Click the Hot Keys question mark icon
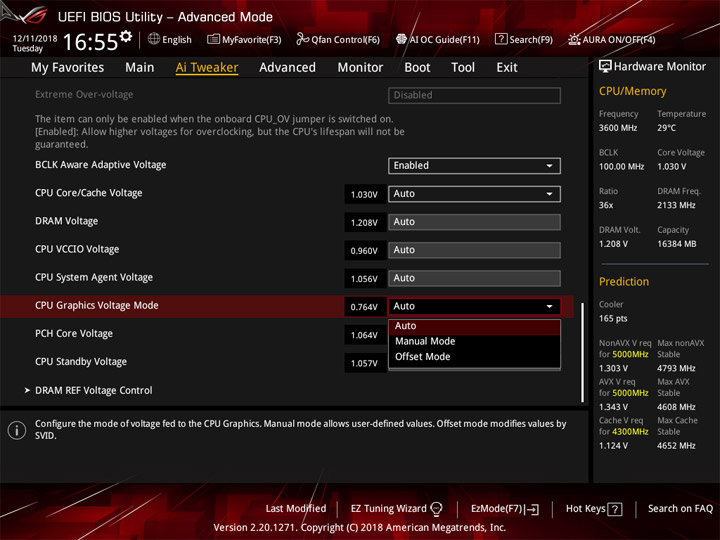This screenshot has width=720, height=540. (615, 509)
